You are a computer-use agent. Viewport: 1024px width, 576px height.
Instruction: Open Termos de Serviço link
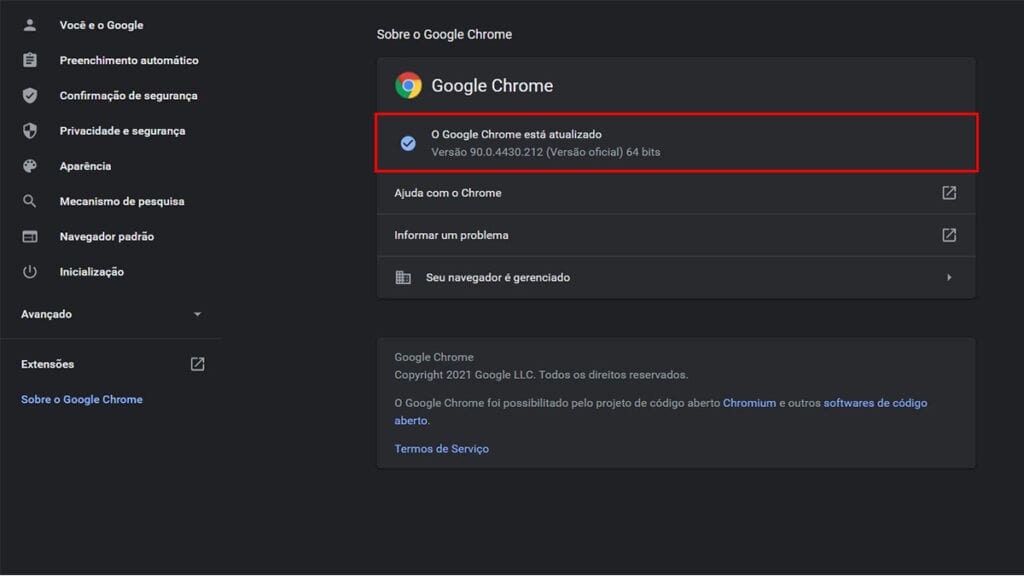click(x=441, y=449)
